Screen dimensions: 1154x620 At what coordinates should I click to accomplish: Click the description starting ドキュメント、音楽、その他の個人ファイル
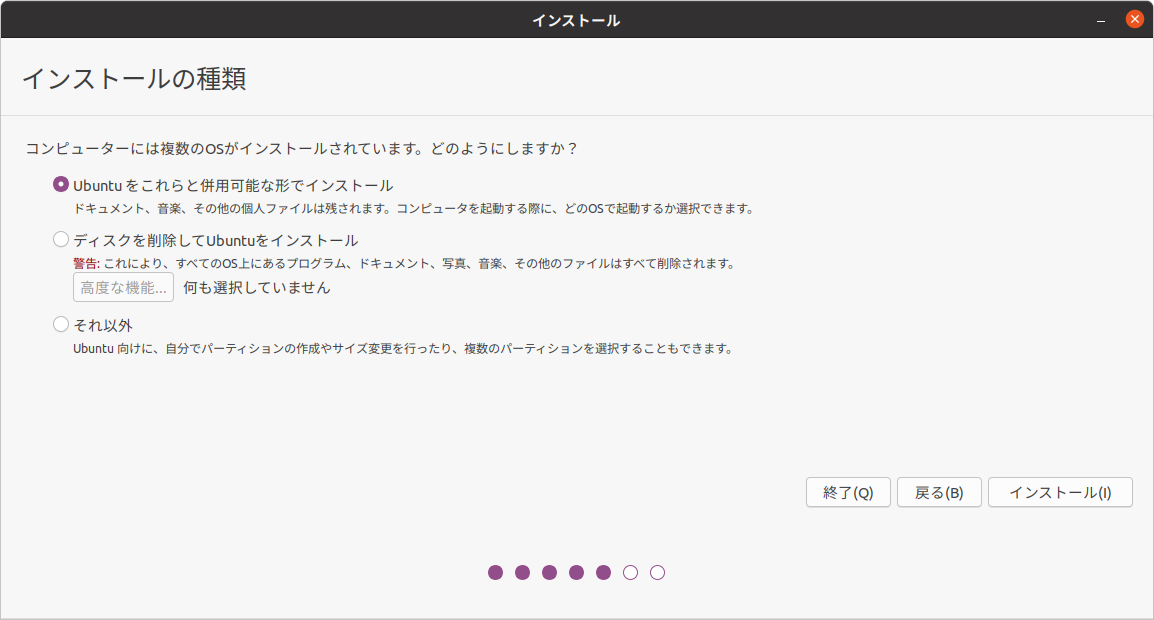tap(414, 208)
